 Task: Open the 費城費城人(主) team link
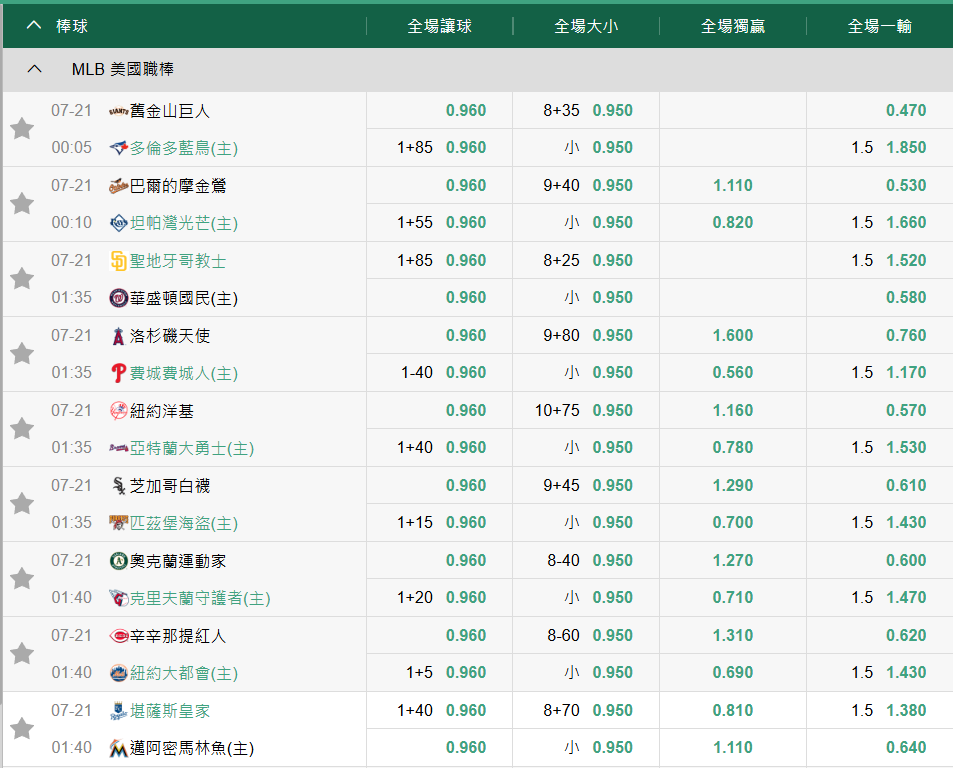tap(184, 373)
